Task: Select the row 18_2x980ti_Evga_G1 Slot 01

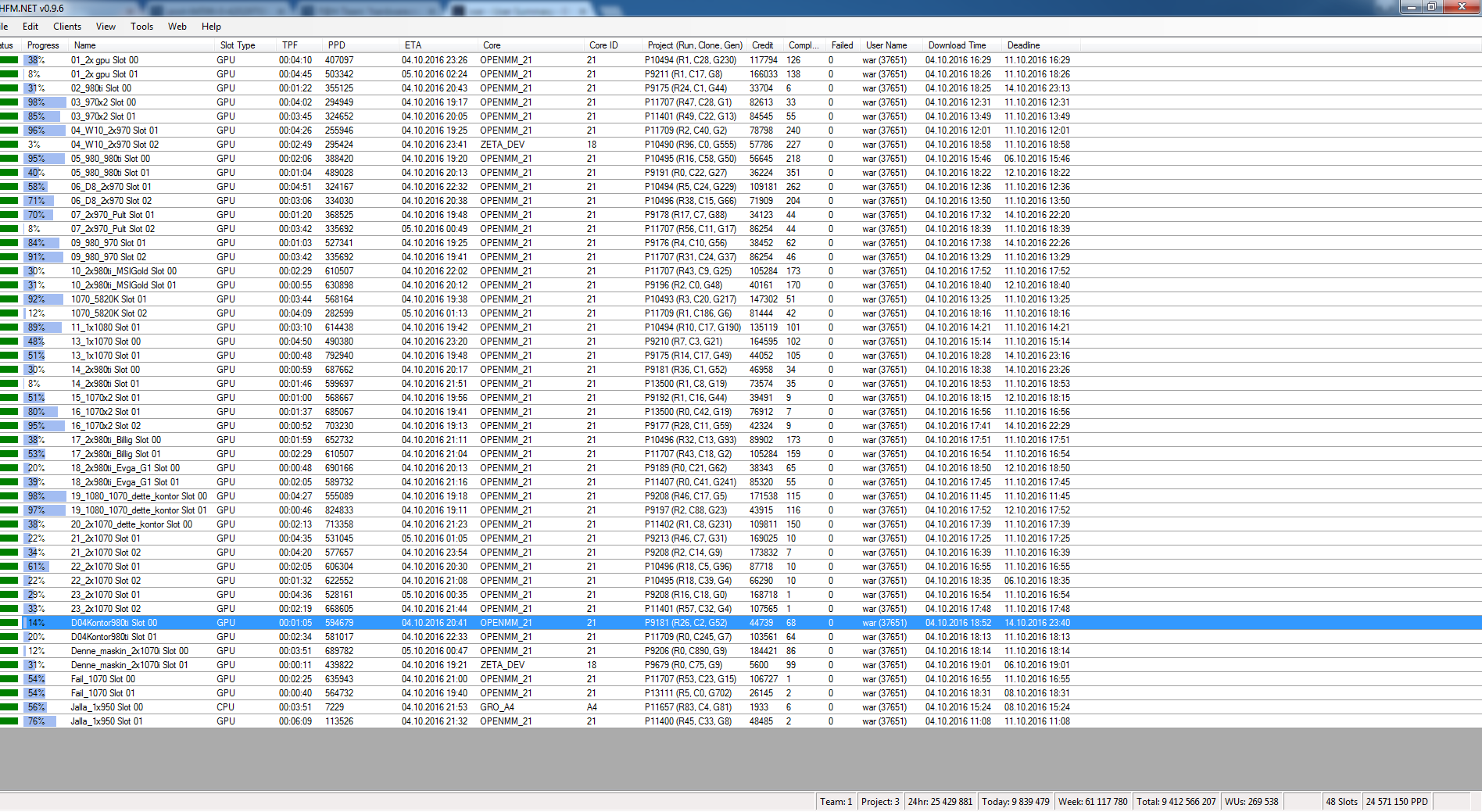Action: click(x=741, y=482)
